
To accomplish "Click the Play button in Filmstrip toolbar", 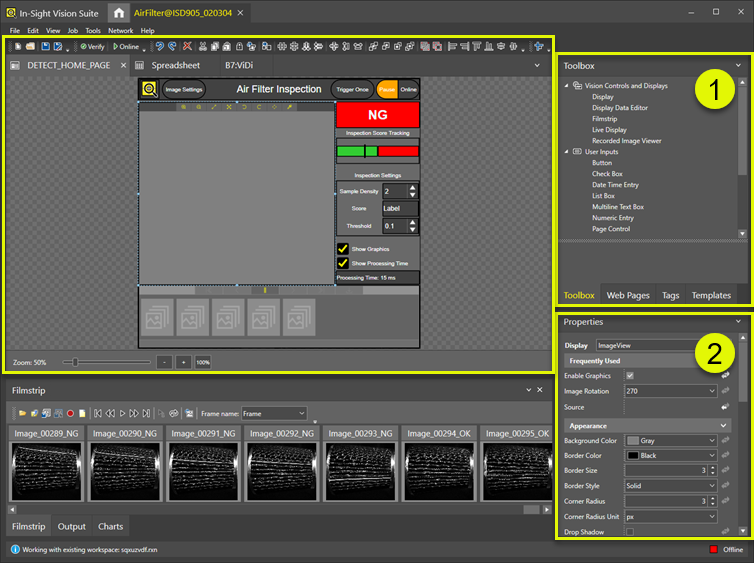I will pyautogui.click(x=122, y=413).
